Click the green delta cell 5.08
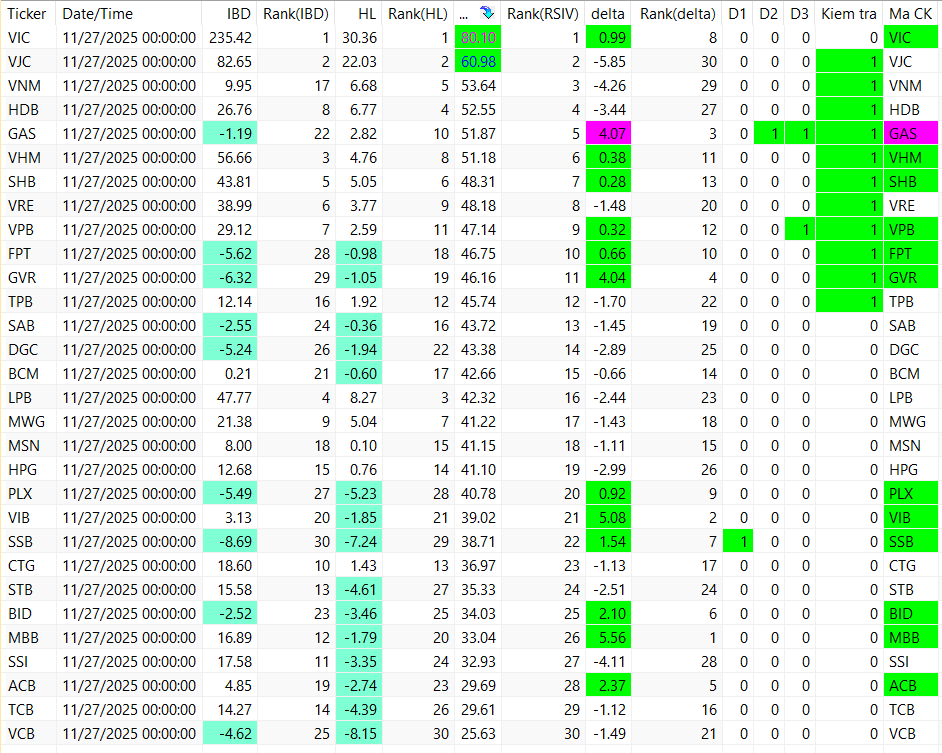Viewport: 942px width, 753px height. coord(609,517)
